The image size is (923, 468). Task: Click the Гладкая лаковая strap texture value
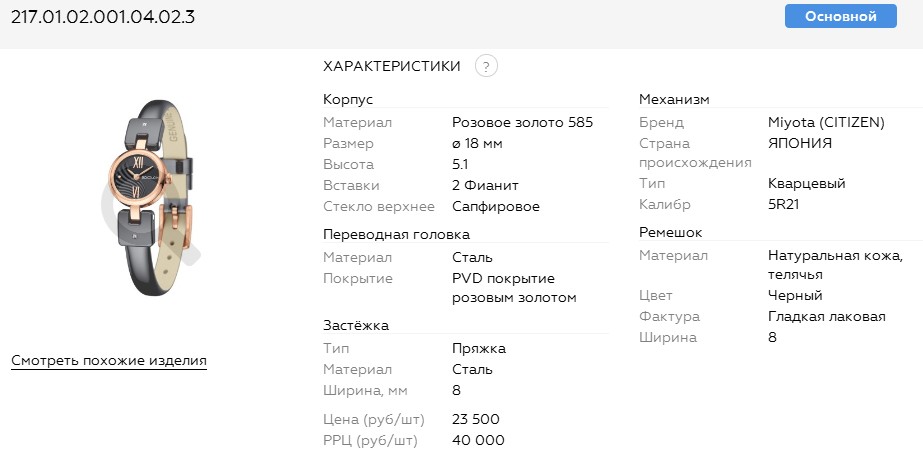coord(827,316)
